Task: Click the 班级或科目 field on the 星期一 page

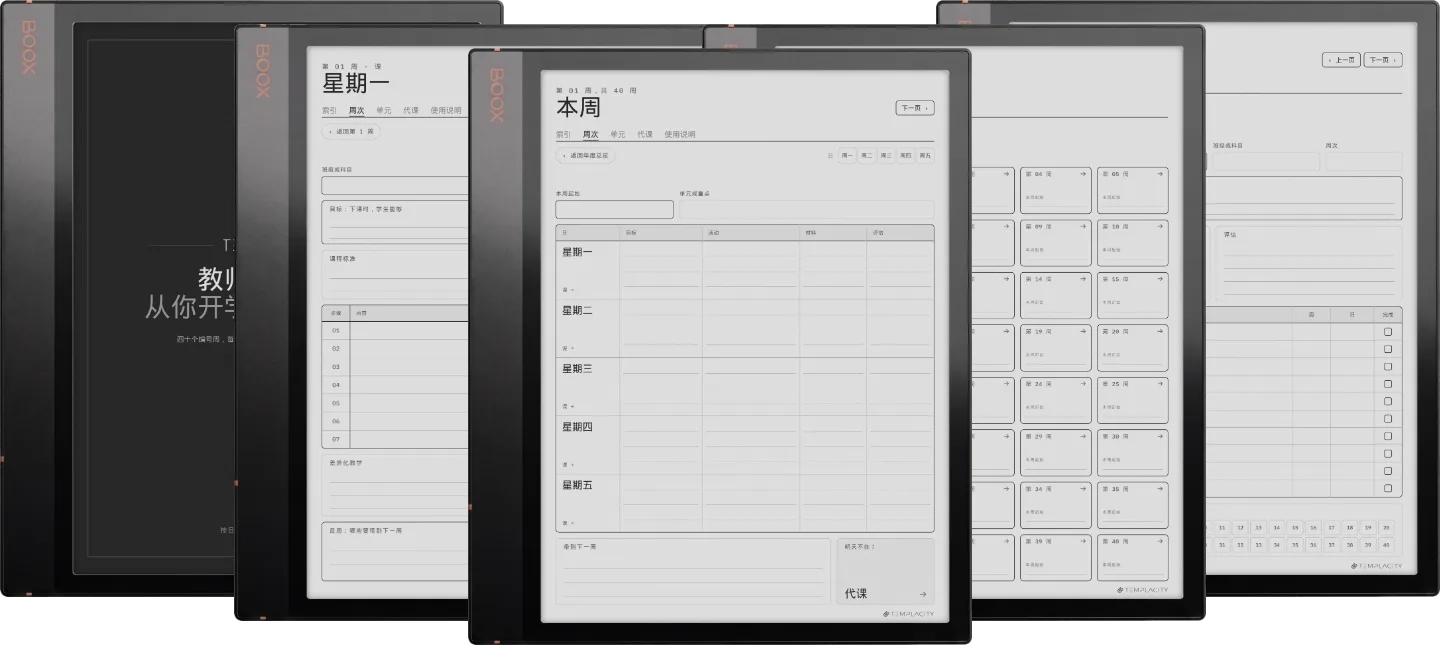Action: click(x=396, y=185)
